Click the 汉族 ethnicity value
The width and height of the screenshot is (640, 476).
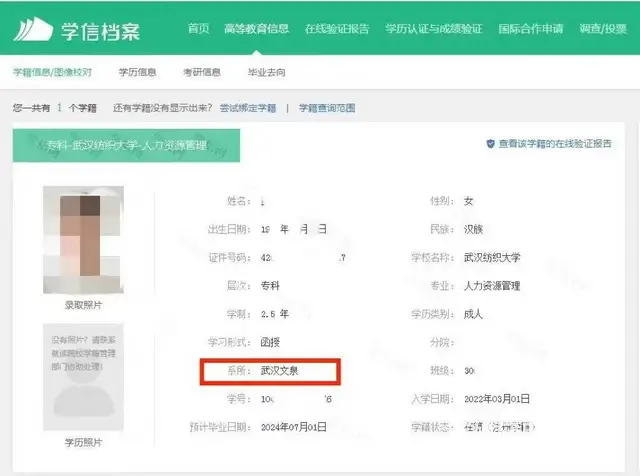click(473, 229)
